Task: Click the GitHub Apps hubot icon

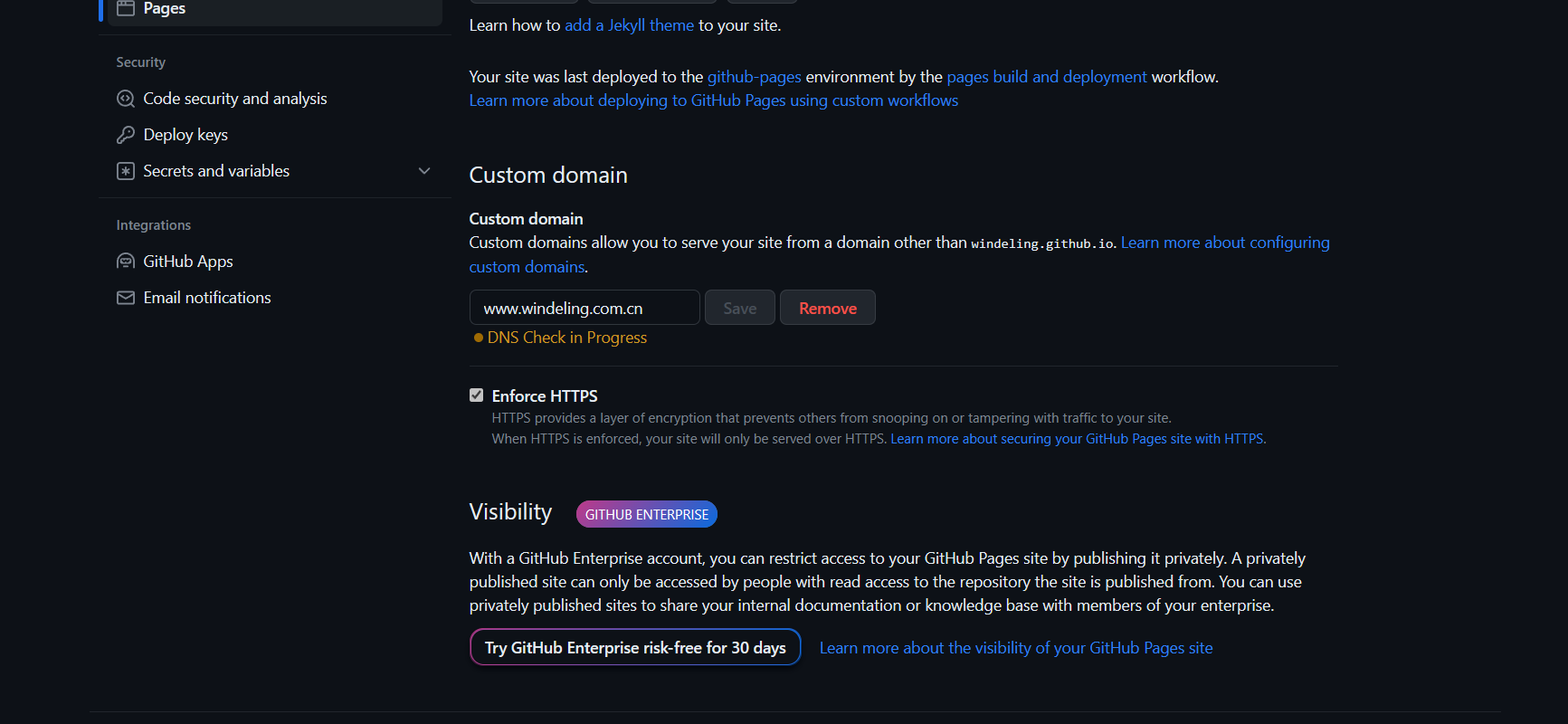Action: coord(126,262)
